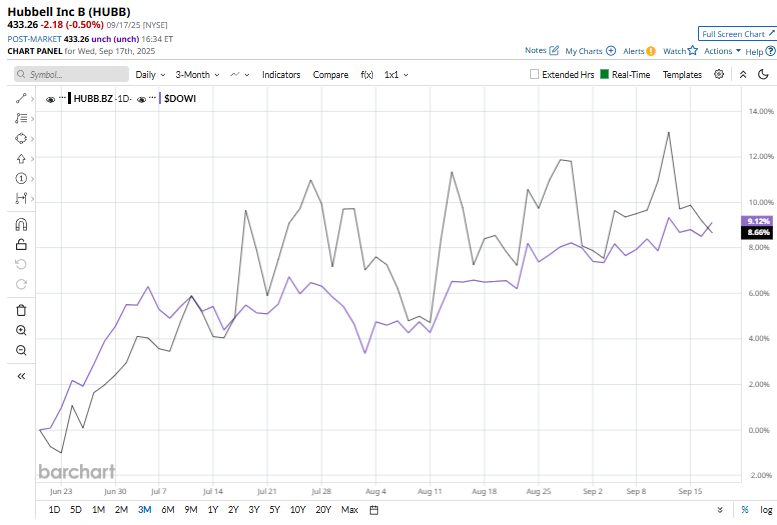Open the Indicators panel

(281, 74)
